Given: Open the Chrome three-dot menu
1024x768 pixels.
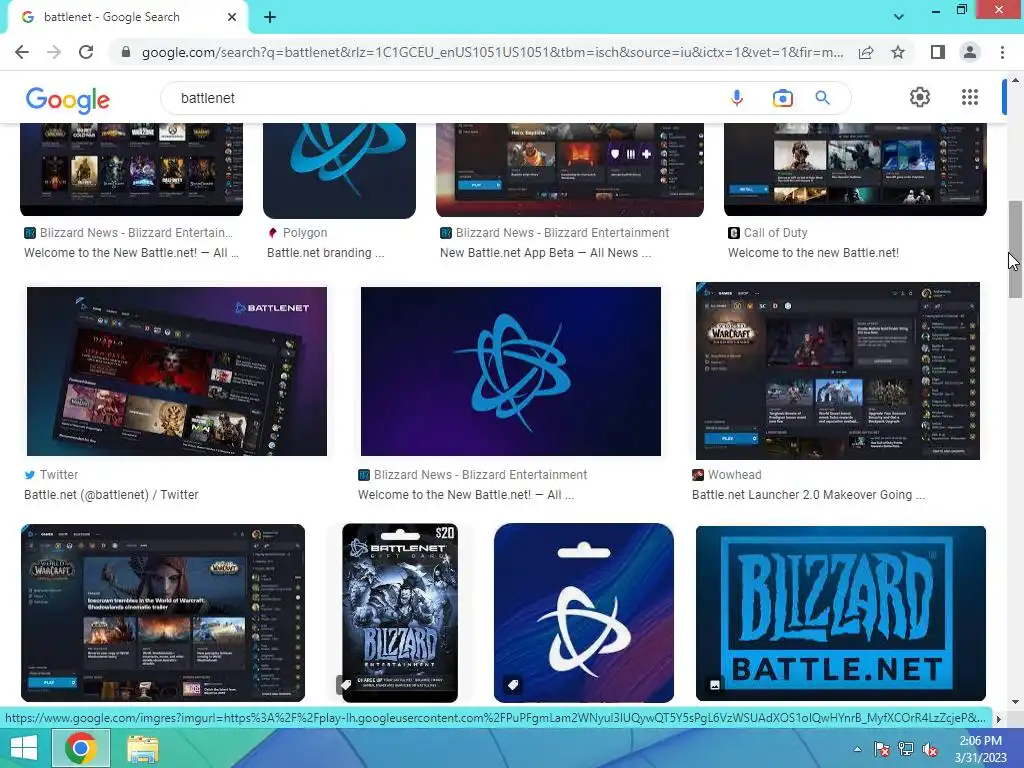Looking at the screenshot, I should [x=1002, y=52].
